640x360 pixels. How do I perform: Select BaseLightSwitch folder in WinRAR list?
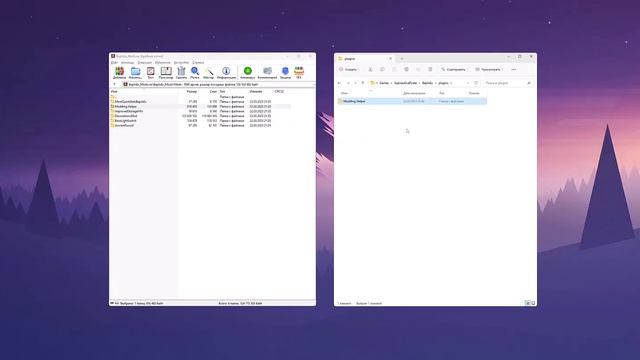pos(200,121)
